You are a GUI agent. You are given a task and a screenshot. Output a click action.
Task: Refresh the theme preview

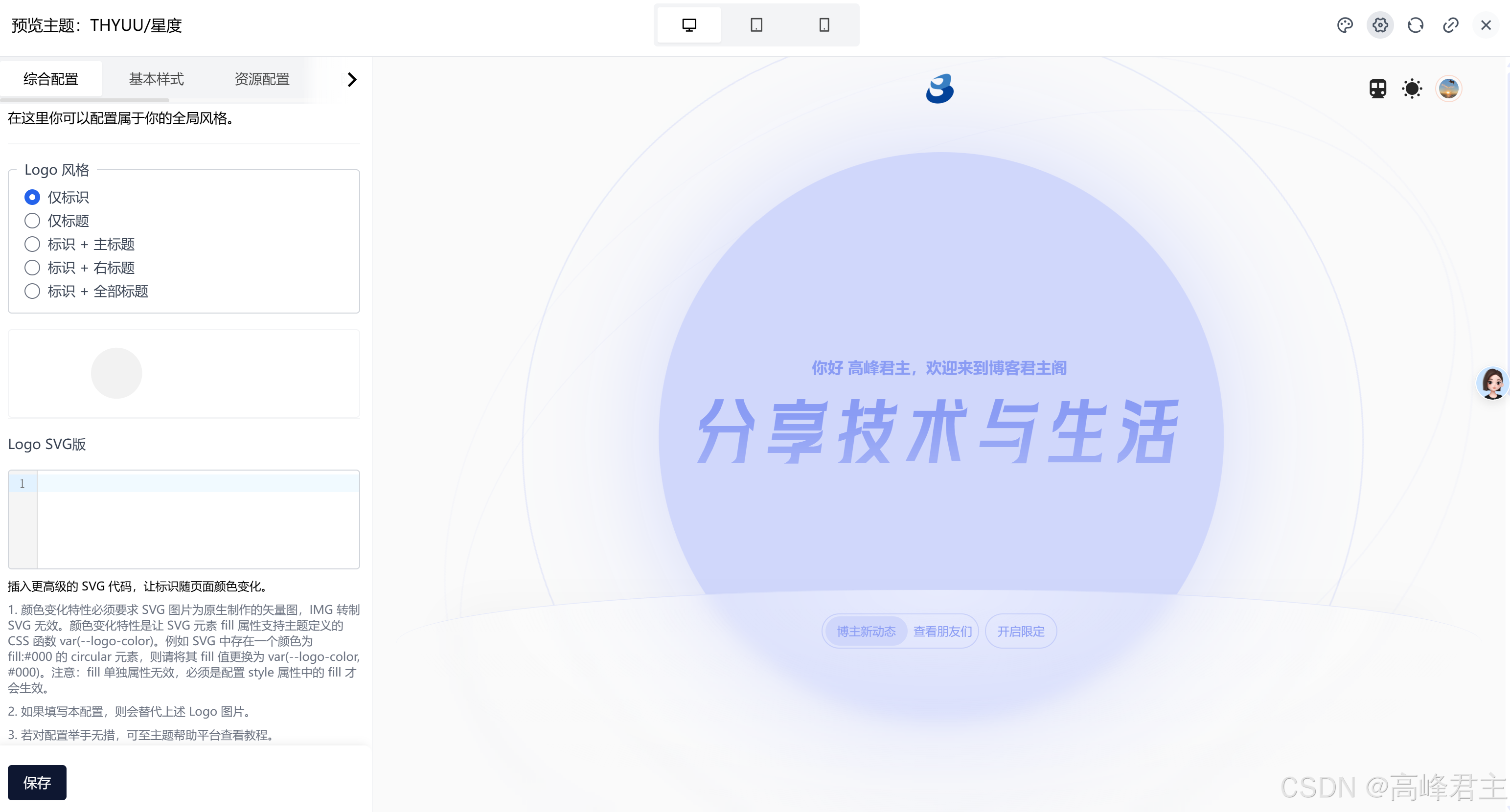coord(1415,25)
